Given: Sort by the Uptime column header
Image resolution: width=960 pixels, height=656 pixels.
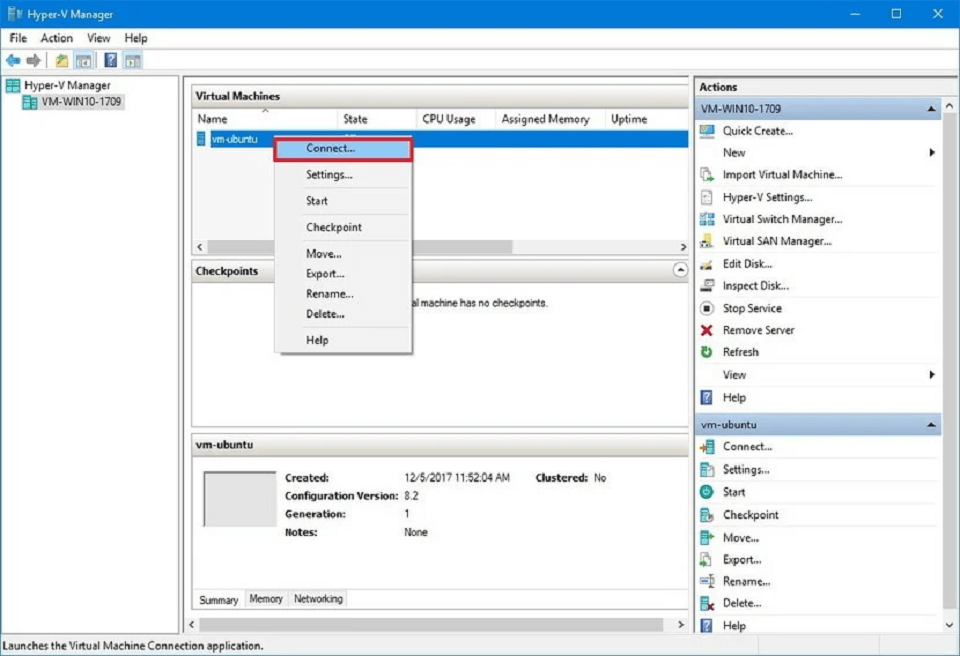Looking at the screenshot, I should pos(646,119).
